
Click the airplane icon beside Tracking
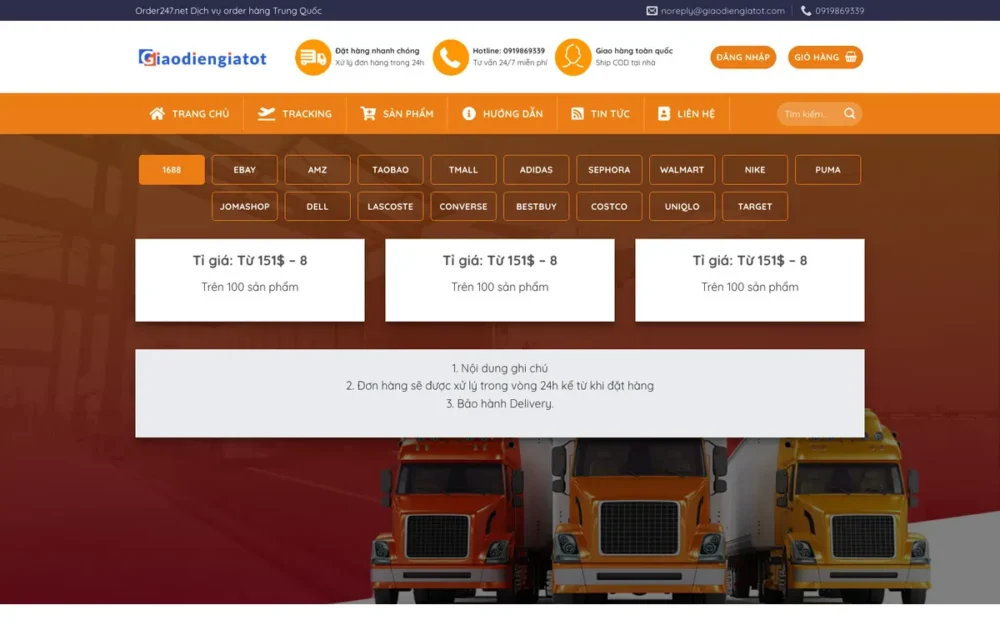[x=266, y=114]
